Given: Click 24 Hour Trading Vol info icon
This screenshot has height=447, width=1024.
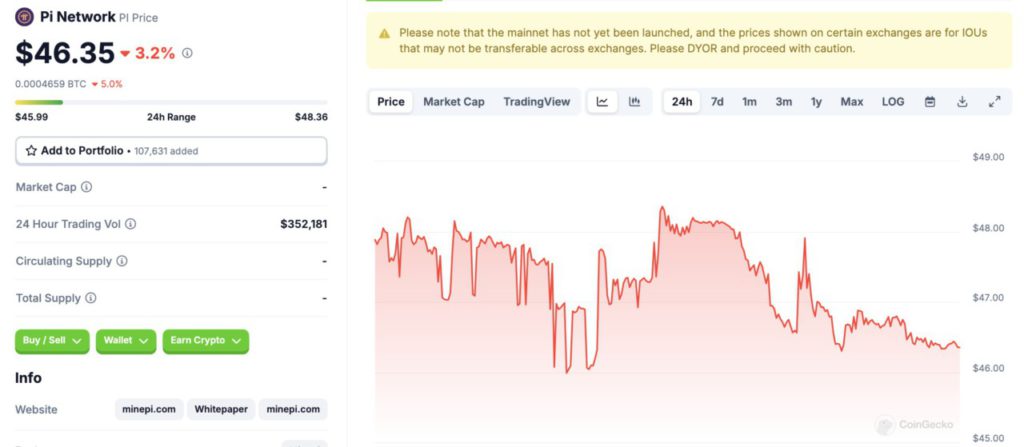Looking at the screenshot, I should click(130, 224).
